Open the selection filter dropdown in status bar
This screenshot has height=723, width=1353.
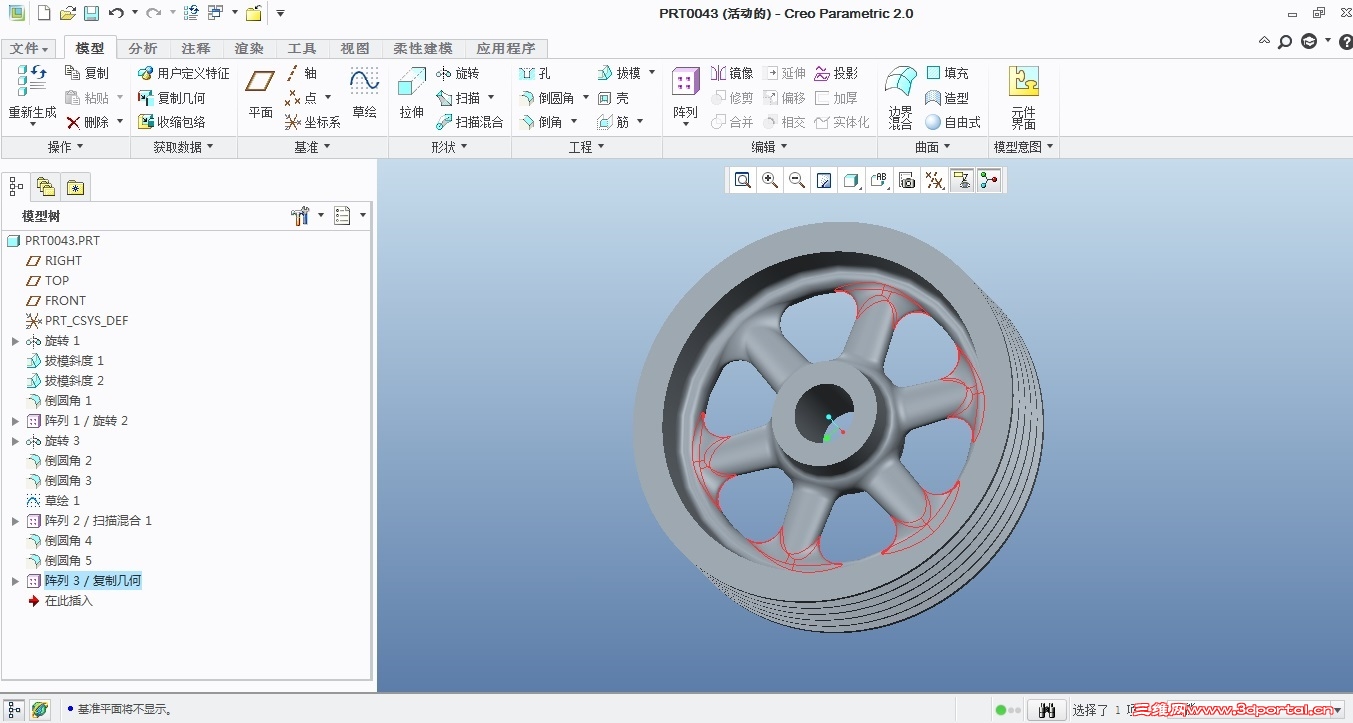[1337, 710]
